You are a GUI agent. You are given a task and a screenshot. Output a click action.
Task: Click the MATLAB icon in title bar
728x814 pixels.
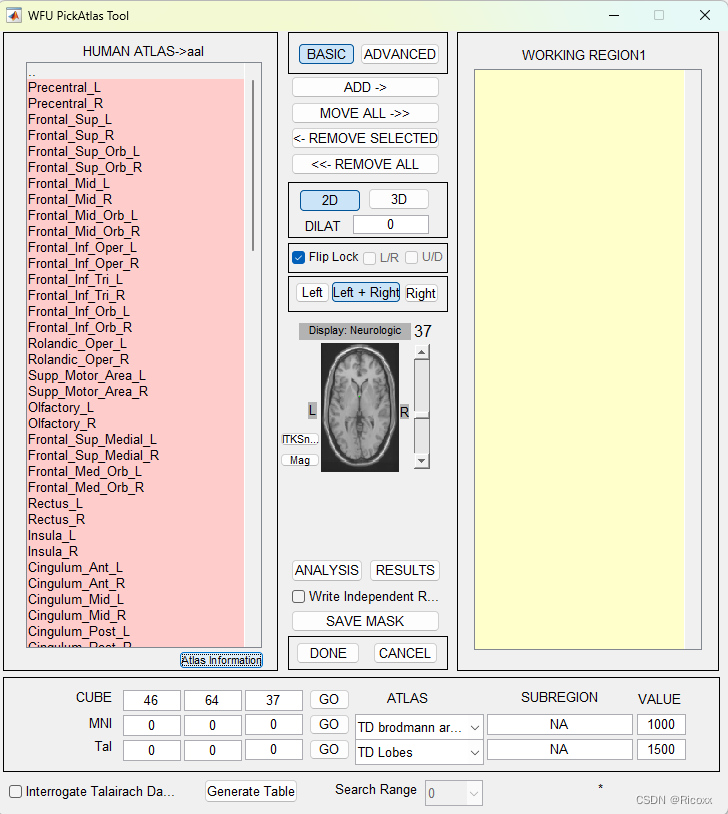click(14, 15)
